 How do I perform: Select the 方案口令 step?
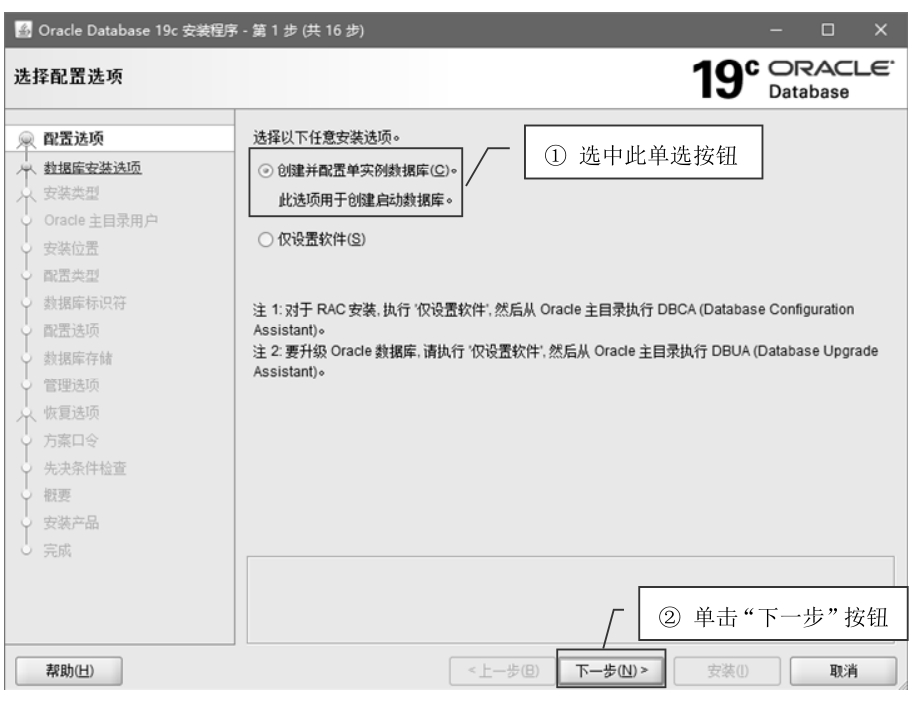[x=71, y=441]
